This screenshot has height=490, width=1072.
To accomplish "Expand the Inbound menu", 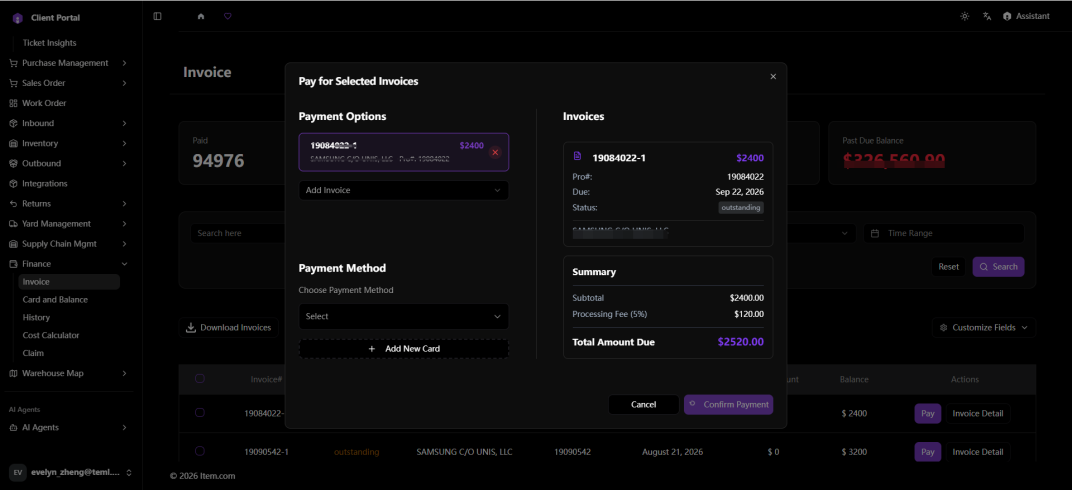I will [x=68, y=123].
